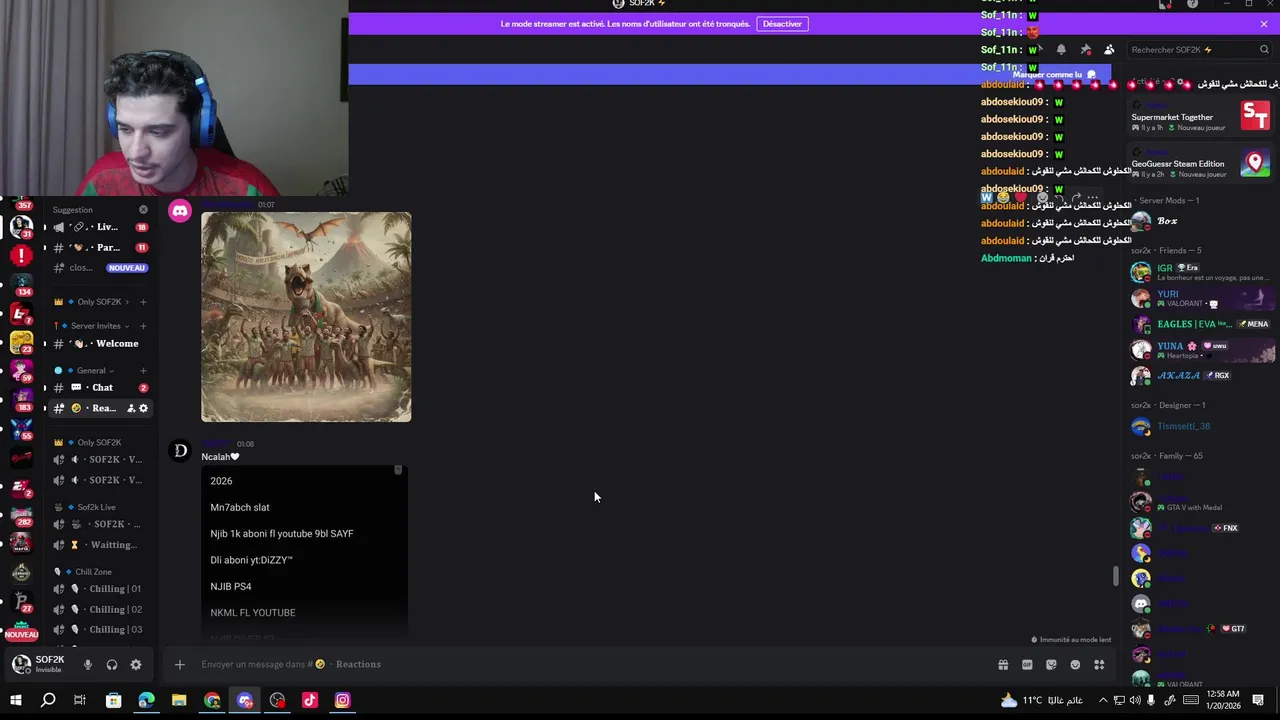Join the Waitting... voice channel
The height and width of the screenshot is (720, 1280).
coord(102,545)
